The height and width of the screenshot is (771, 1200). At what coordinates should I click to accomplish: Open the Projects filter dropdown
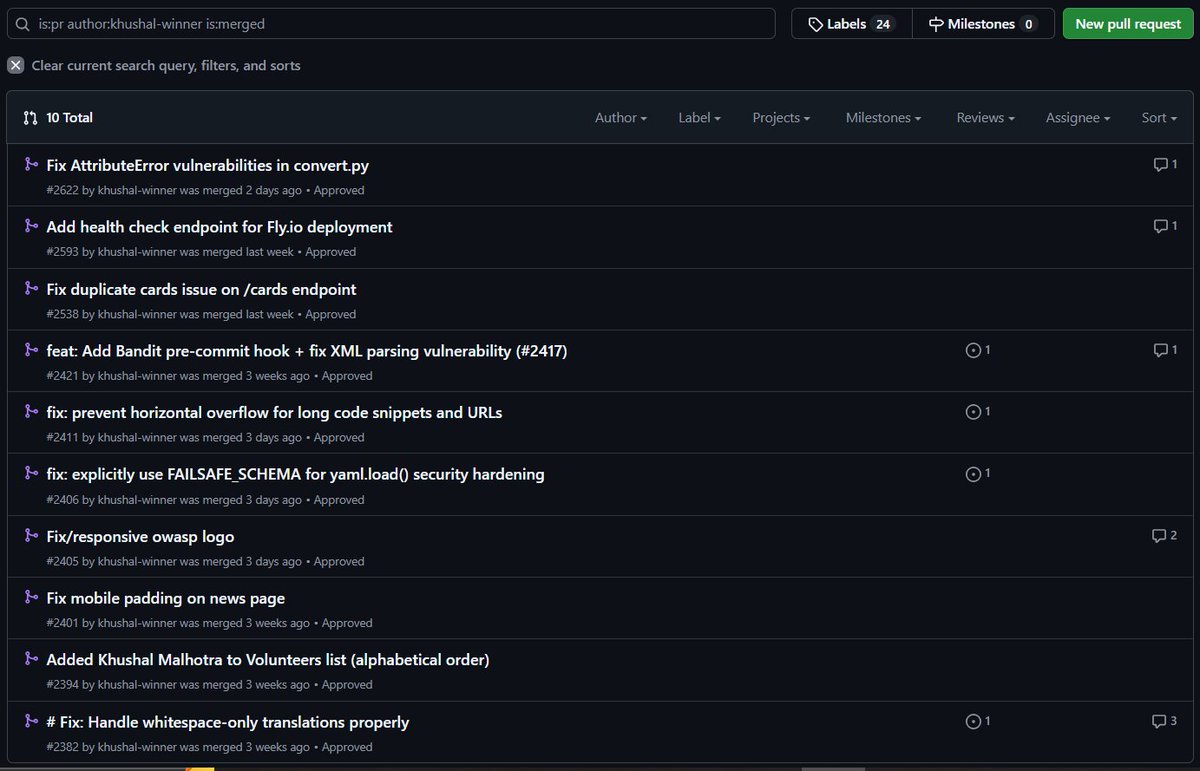(781, 118)
